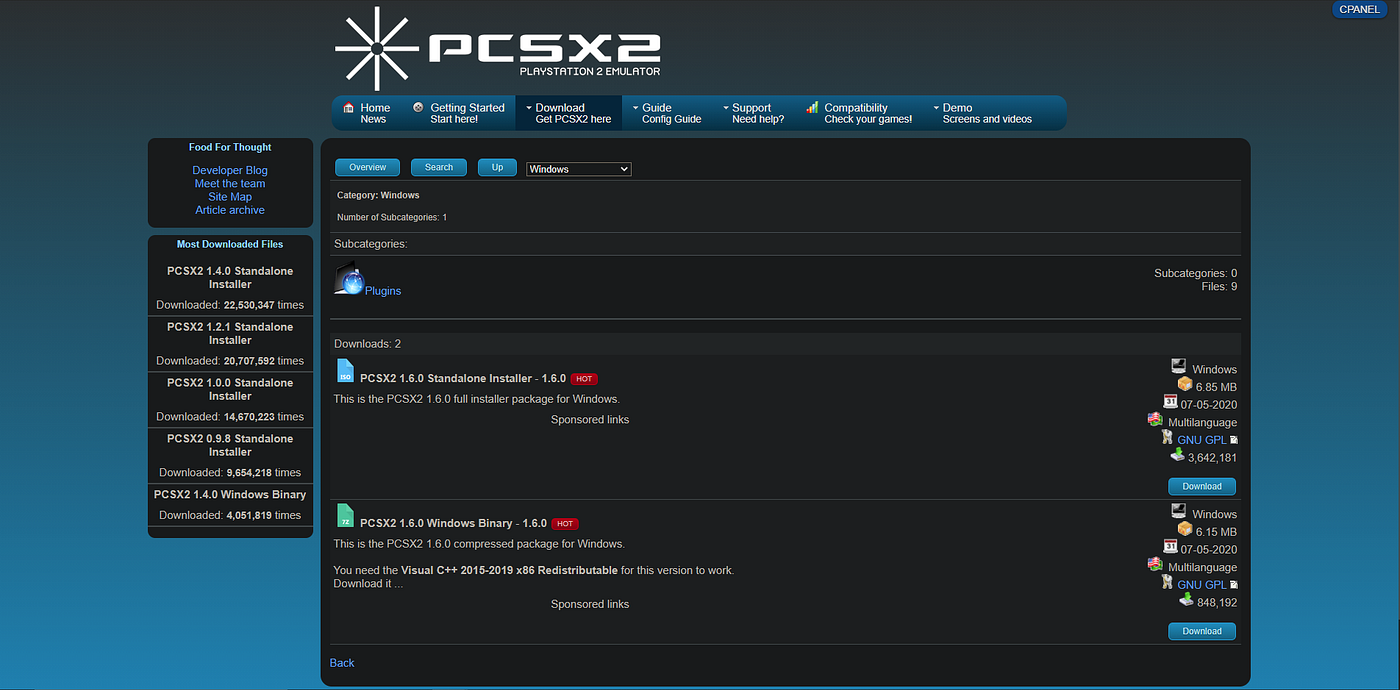The image size is (1400, 690).
Task: Open the Site Map link
Action: tap(230, 197)
